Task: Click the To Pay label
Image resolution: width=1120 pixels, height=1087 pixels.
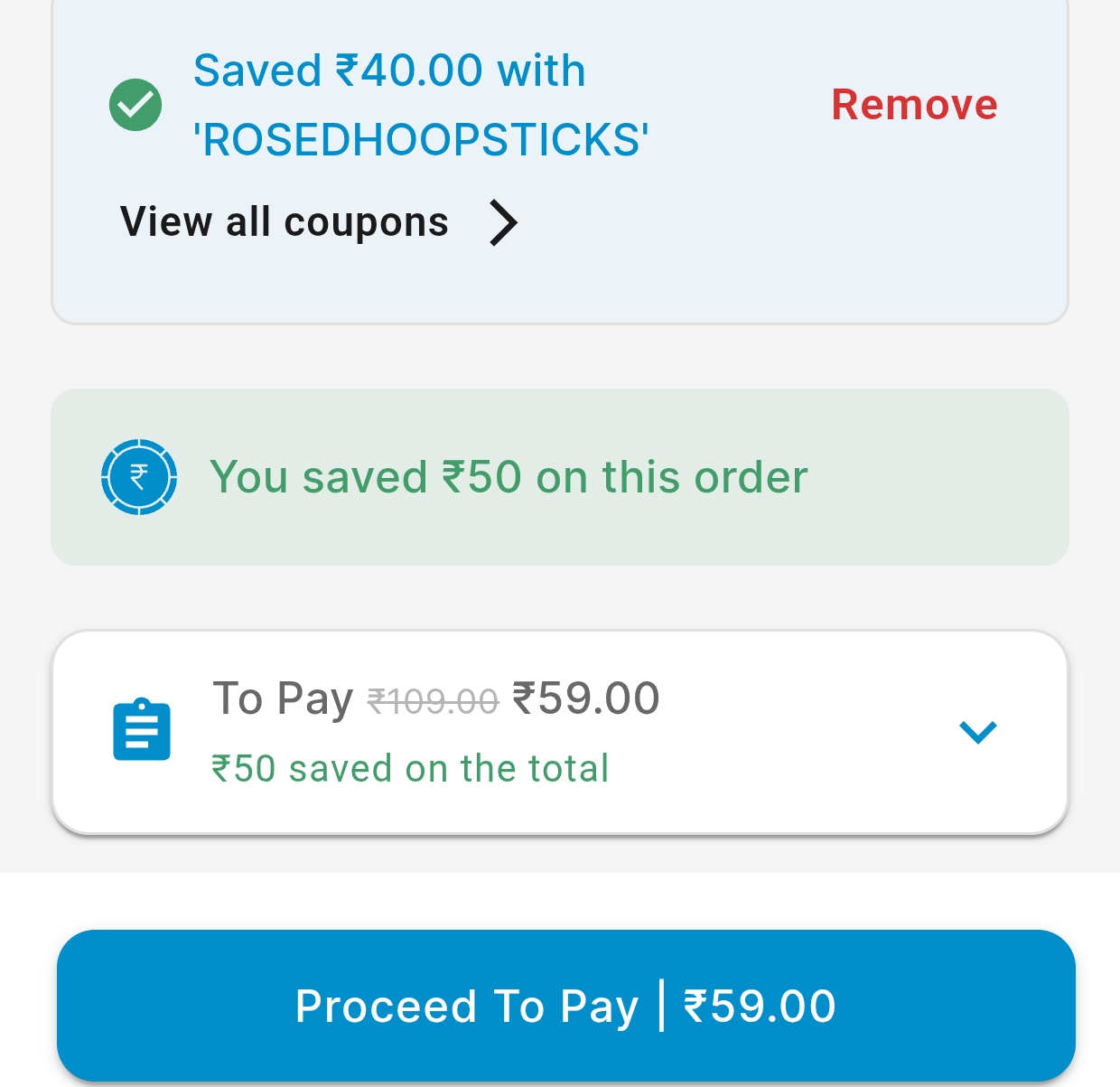Action: click(x=283, y=698)
